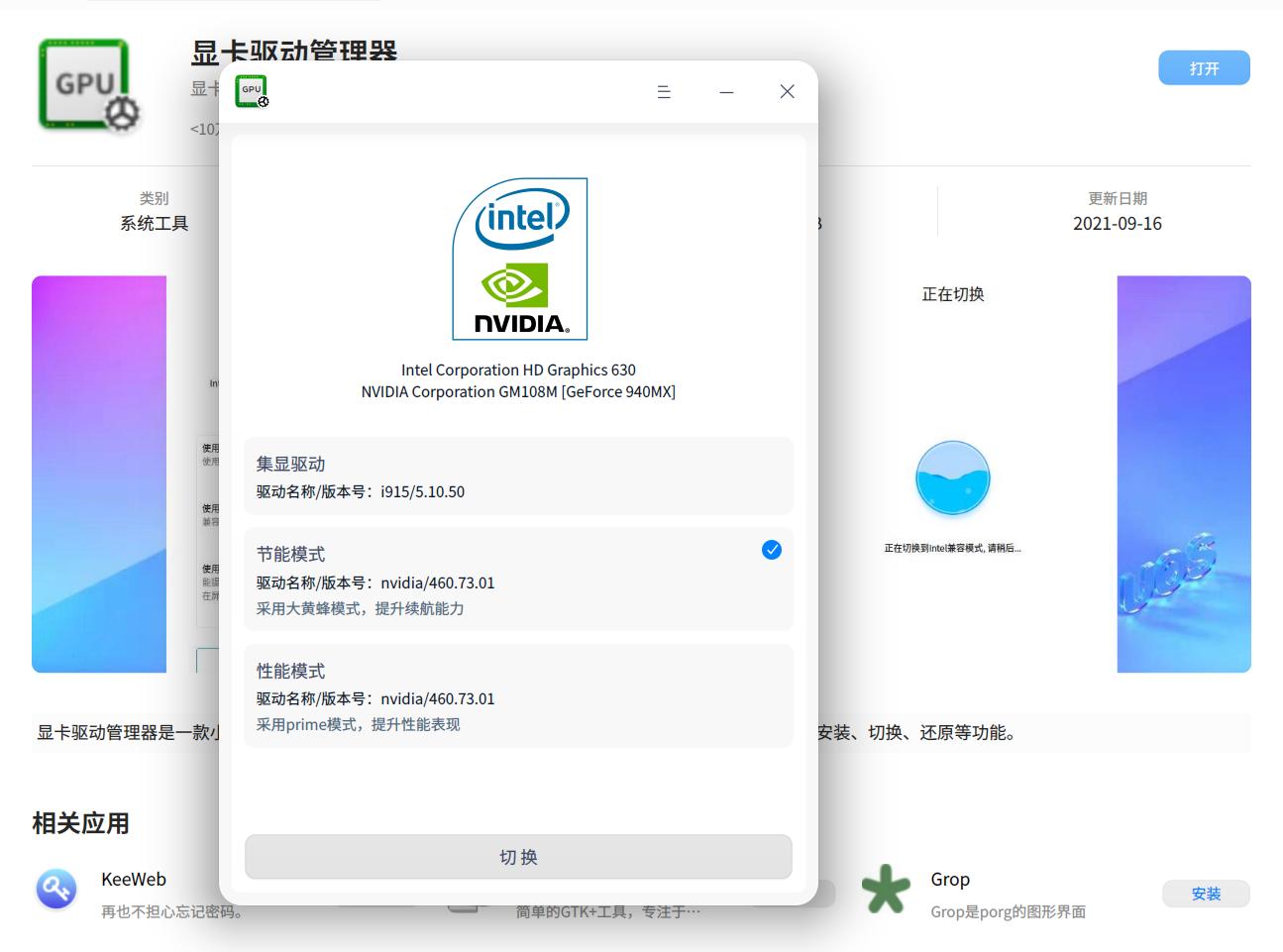Click the Grop是porg的图形界面 description
Image resolution: width=1283 pixels, height=952 pixels.
point(1009,911)
